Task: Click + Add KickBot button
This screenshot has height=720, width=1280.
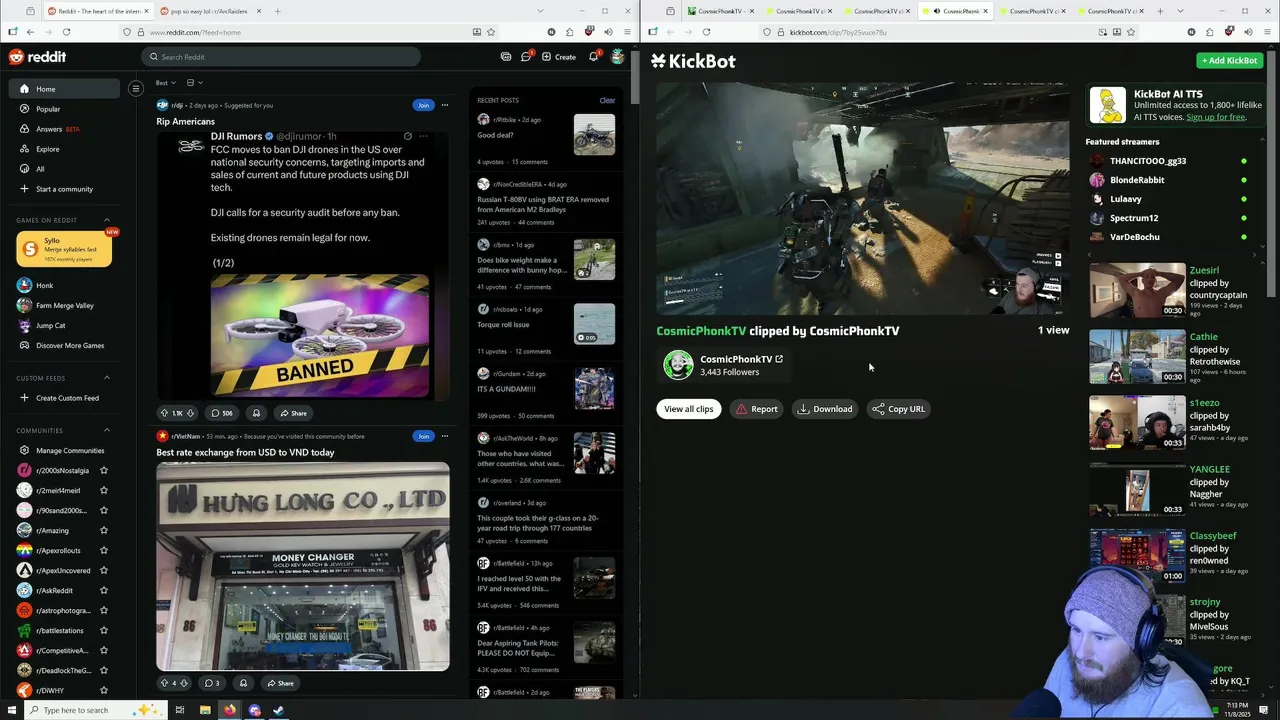Action: 1229,60
